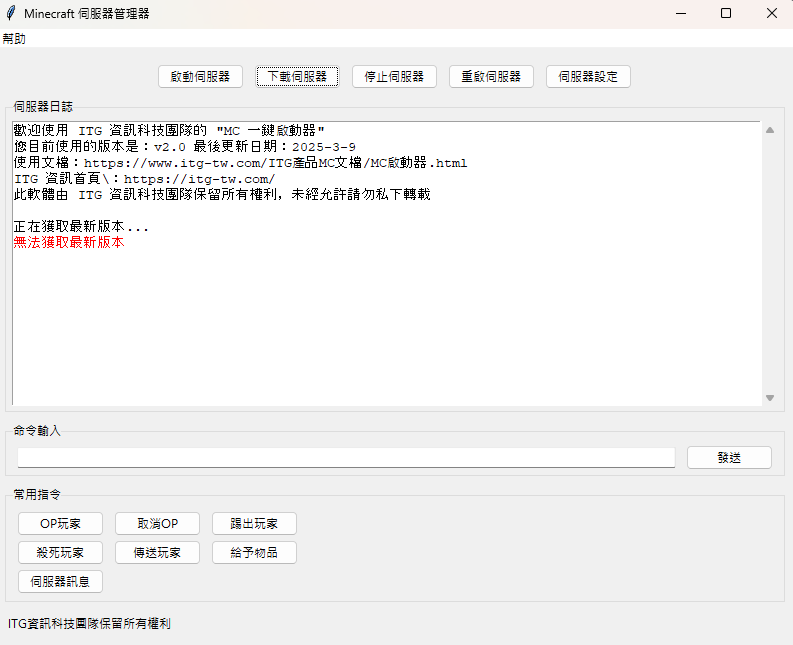This screenshot has width=793, height=645.
Task: Click the feather app icon in title bar
Action: coord(11,13)
